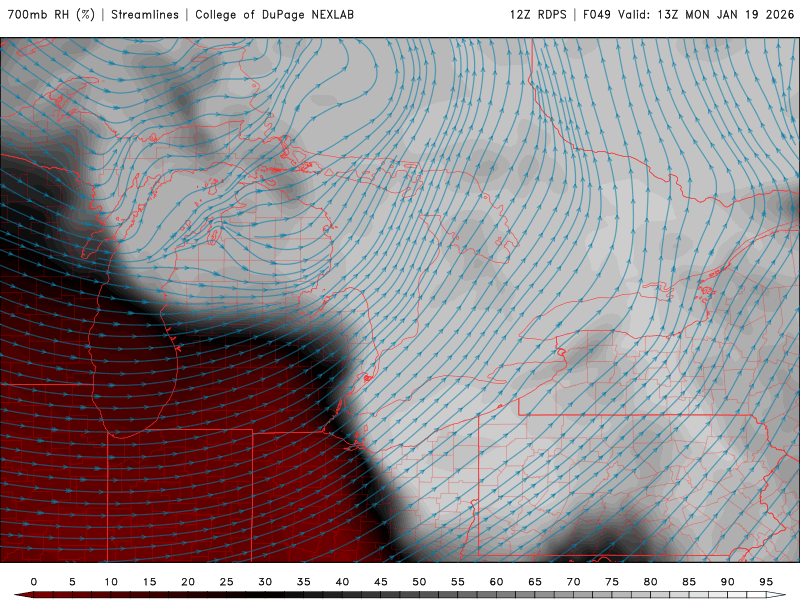Click the 'Valid: 13Z MON JAN 19 2026' text
This screenshot has width=800, height=600.
click(x=706, y=15)
